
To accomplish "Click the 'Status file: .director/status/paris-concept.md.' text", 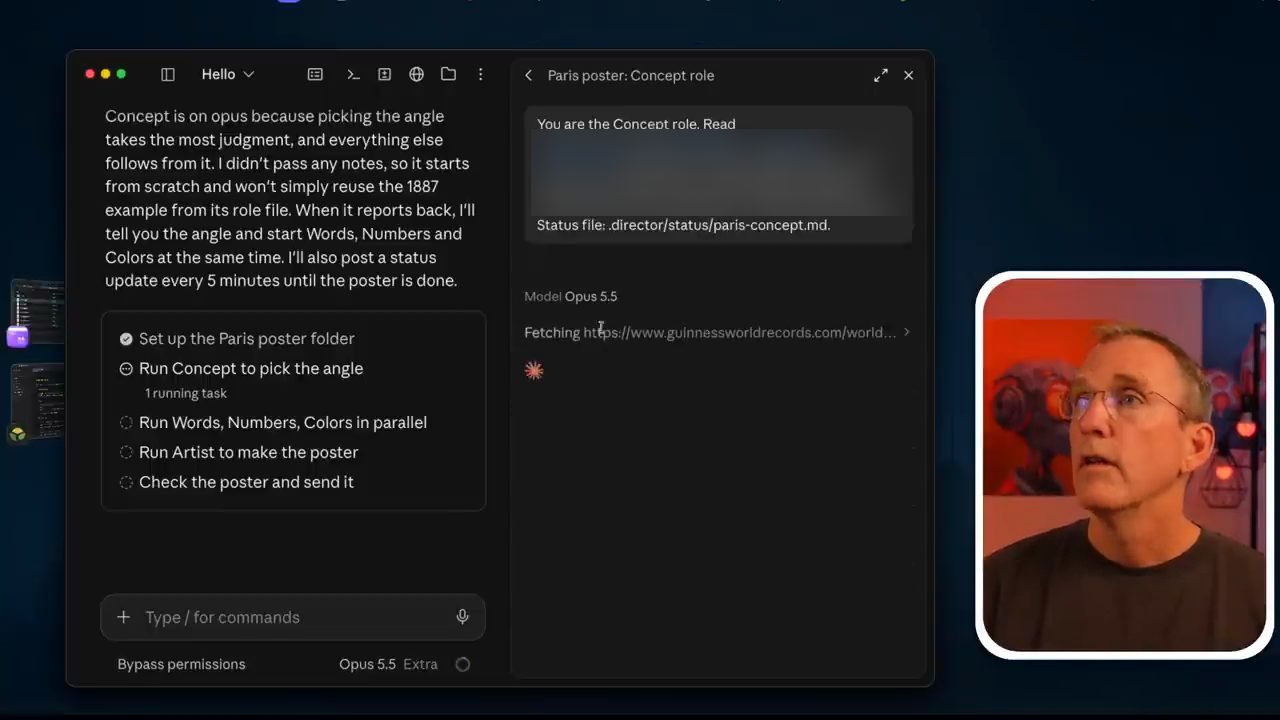I will pos(684,225).
